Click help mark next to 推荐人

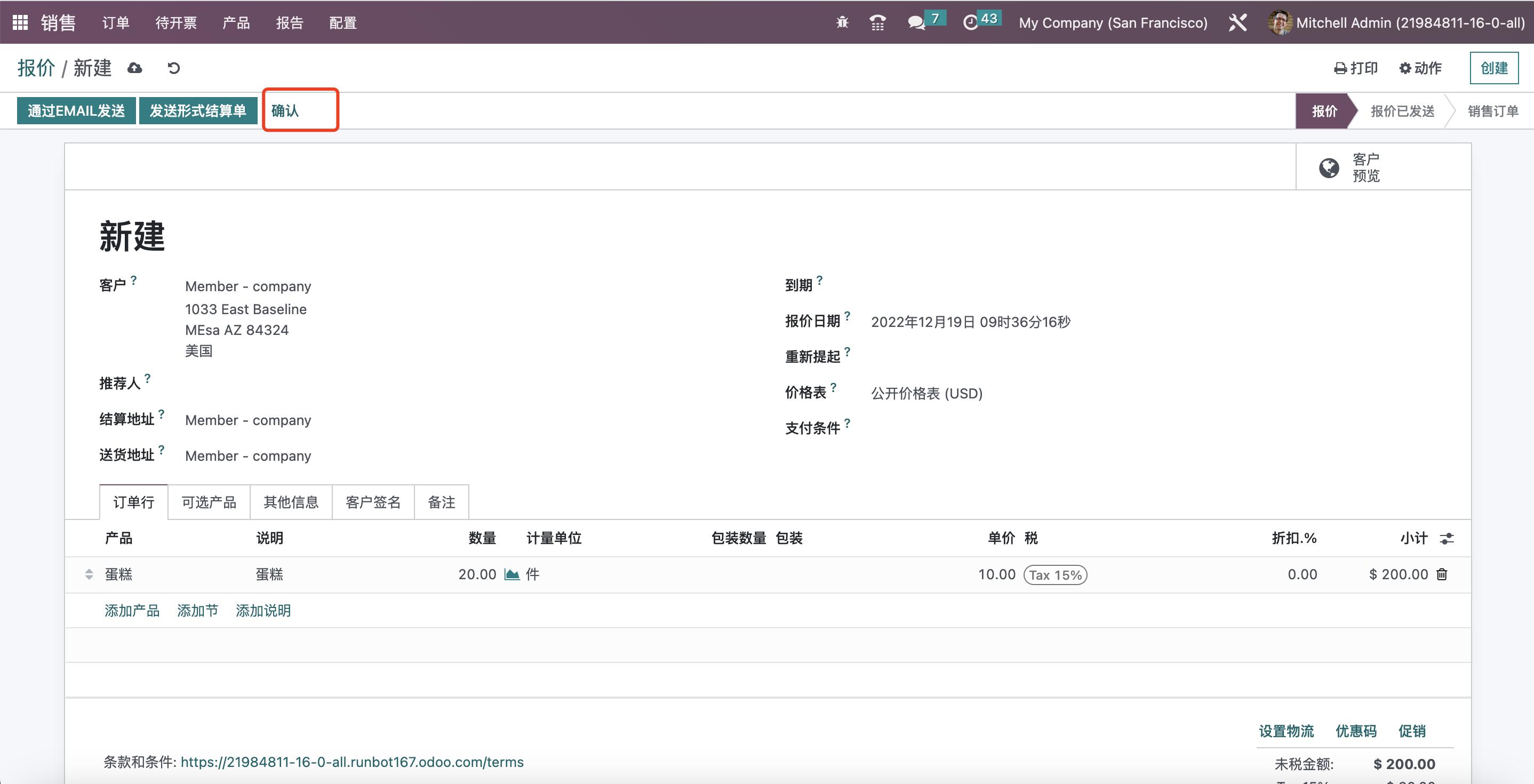point(148,378)
